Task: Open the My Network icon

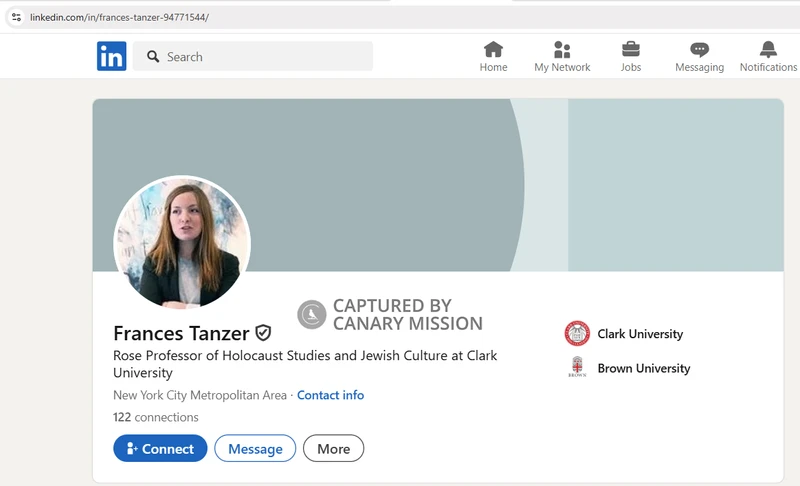Action: click(x=562, y=50)
